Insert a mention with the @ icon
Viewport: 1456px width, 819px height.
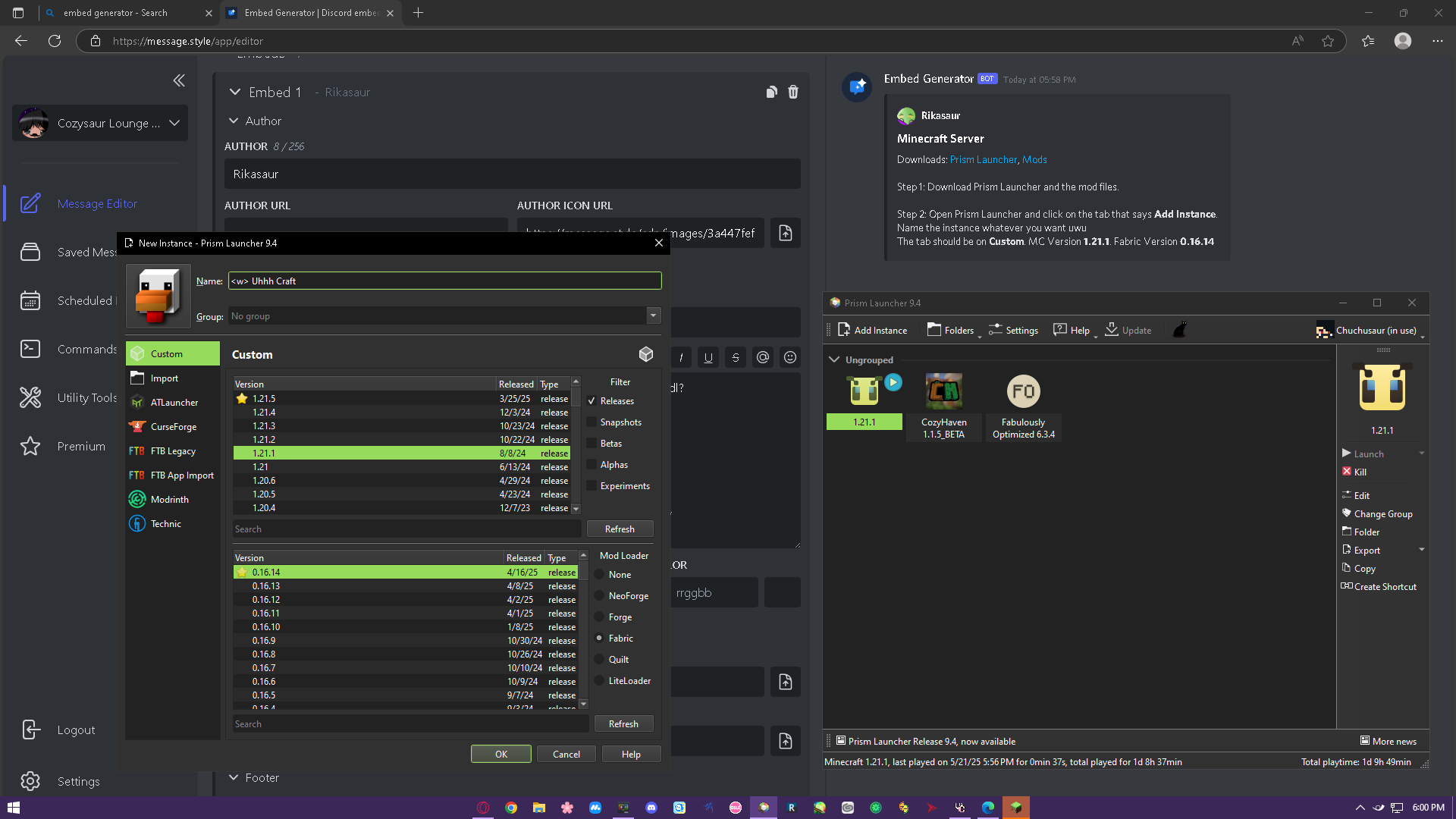tap(763, 357)
